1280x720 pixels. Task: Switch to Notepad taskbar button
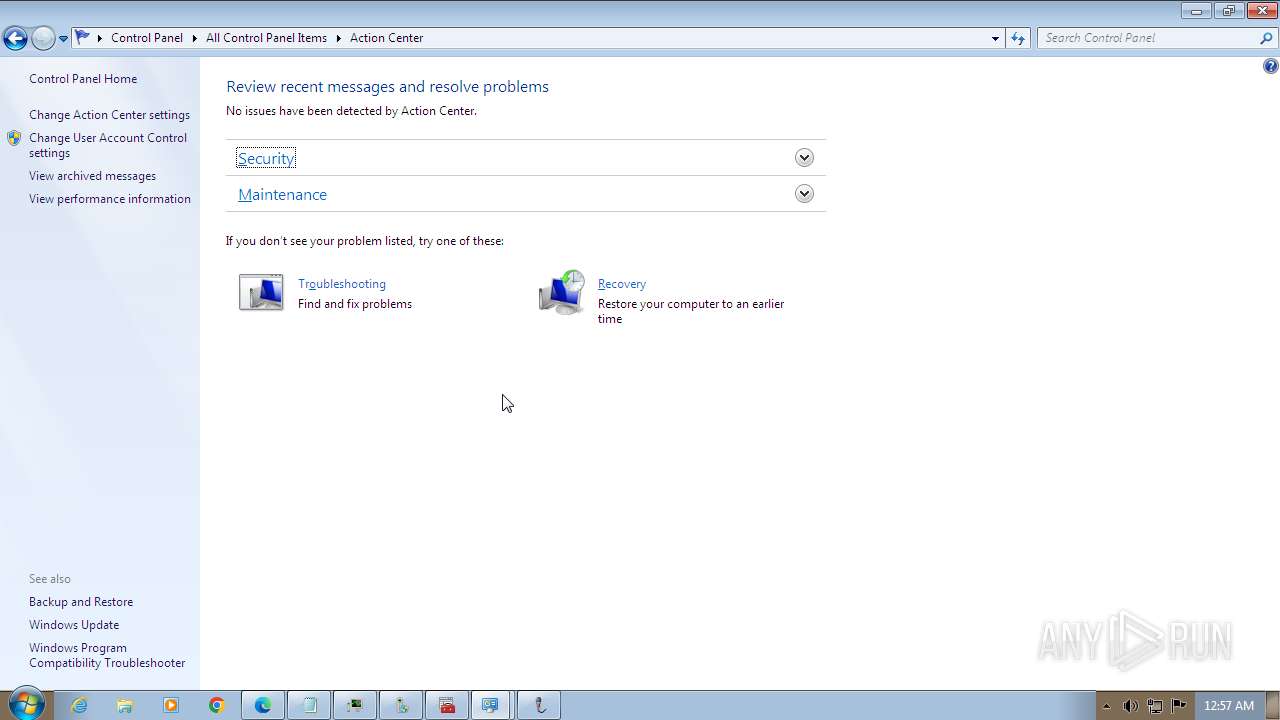click(x=309, y=705)
